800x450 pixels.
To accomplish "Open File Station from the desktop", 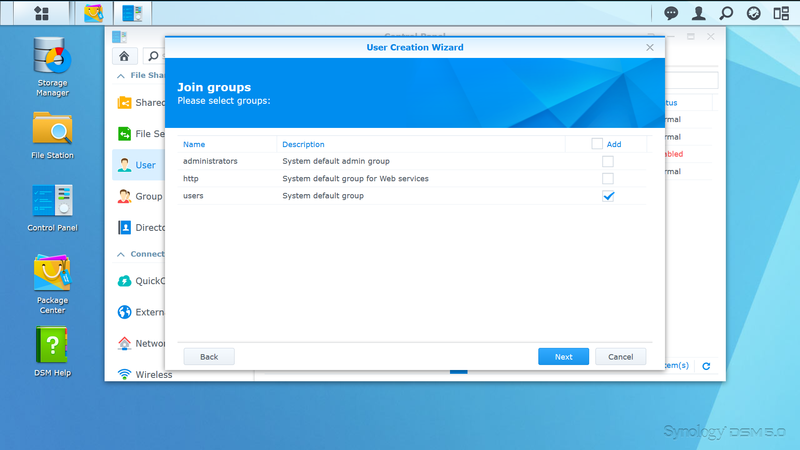I will [x=52, y=134].
